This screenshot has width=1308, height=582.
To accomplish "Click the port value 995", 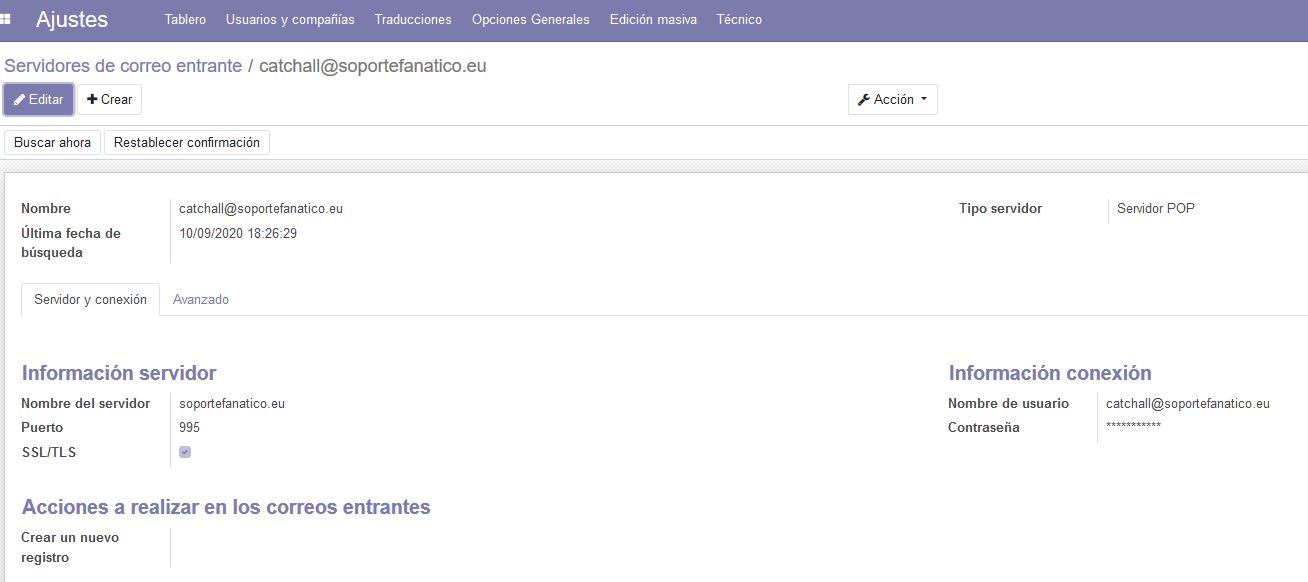I will (x=189, y=427).
